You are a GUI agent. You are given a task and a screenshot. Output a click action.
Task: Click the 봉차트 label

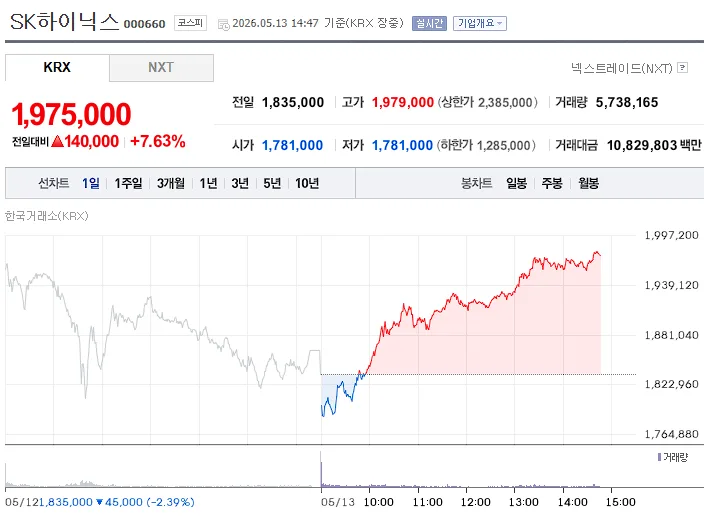pyautogui.click(x=476, y=183)
